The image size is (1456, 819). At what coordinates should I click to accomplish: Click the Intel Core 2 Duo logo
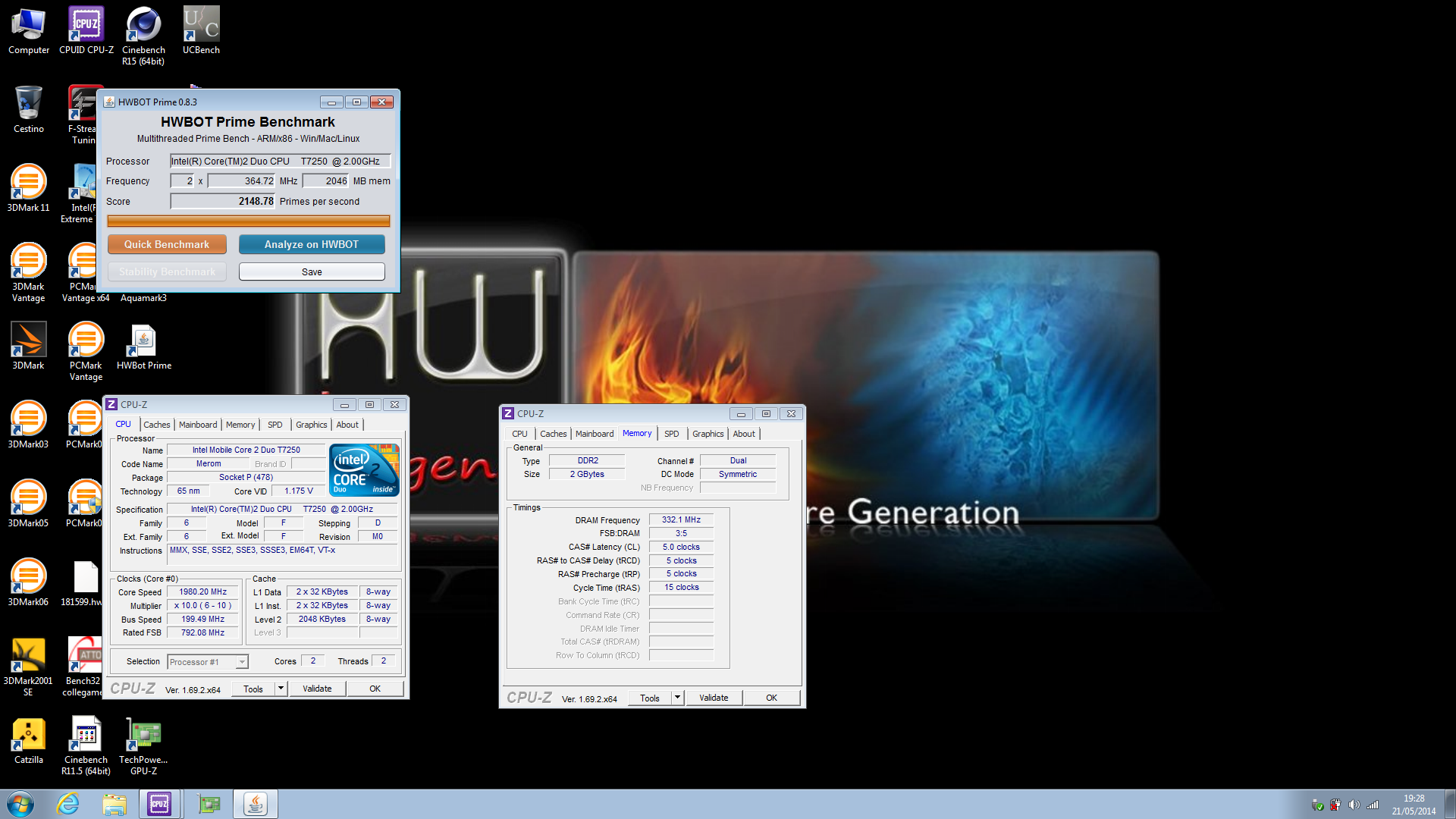tap(364, 470)
